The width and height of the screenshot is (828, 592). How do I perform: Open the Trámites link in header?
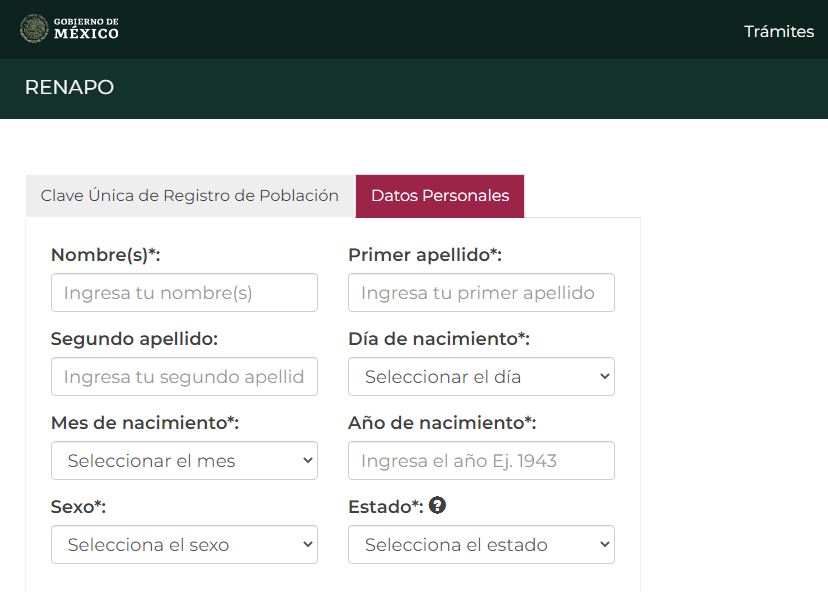(778, 32)
